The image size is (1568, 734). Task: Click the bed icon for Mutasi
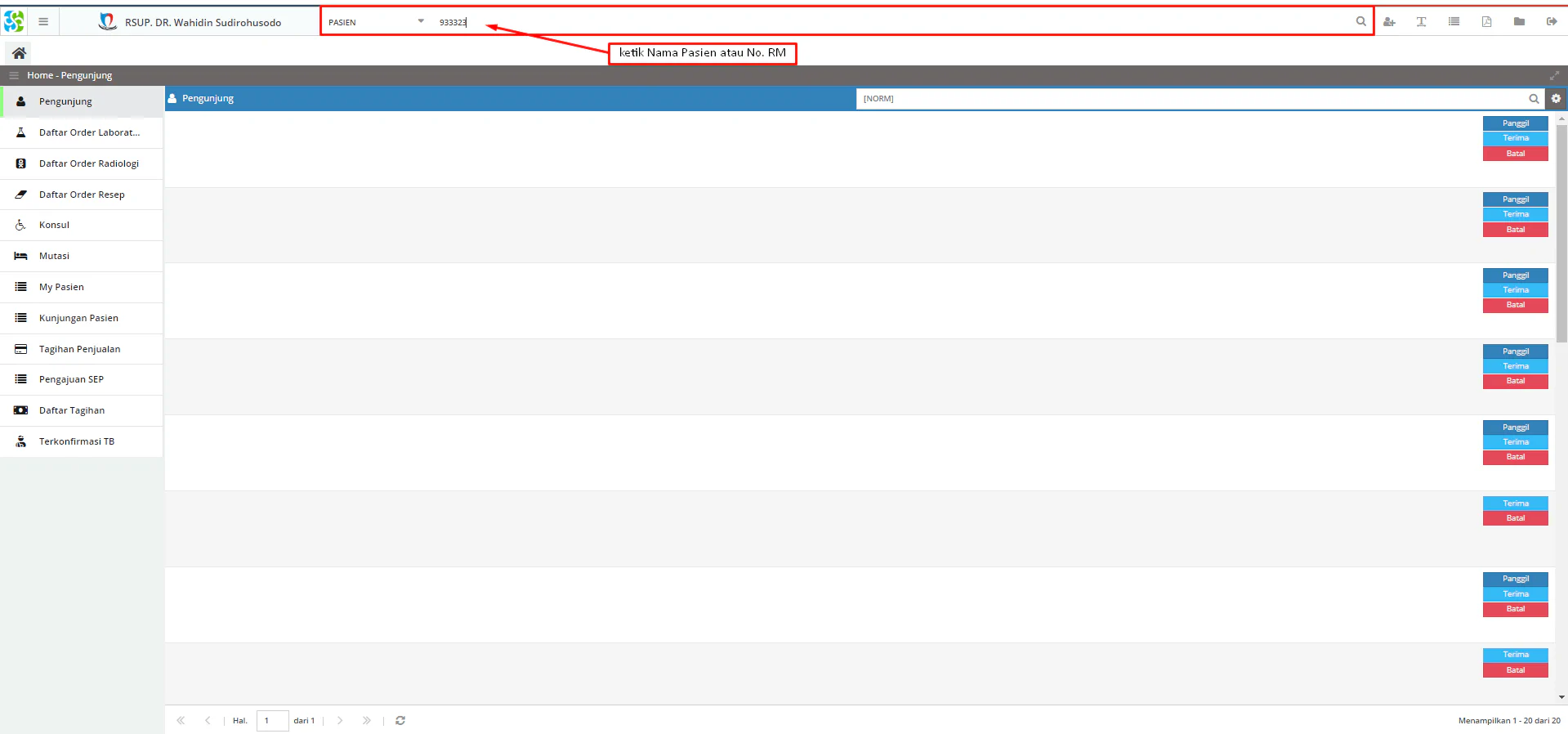[x=21, y=256]
